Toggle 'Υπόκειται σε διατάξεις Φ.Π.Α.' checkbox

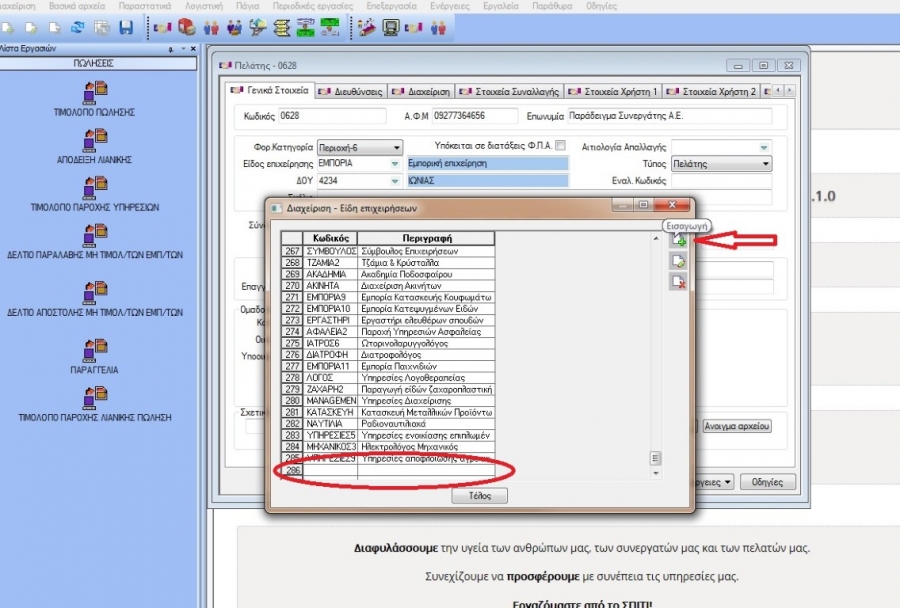coord(561,144)
